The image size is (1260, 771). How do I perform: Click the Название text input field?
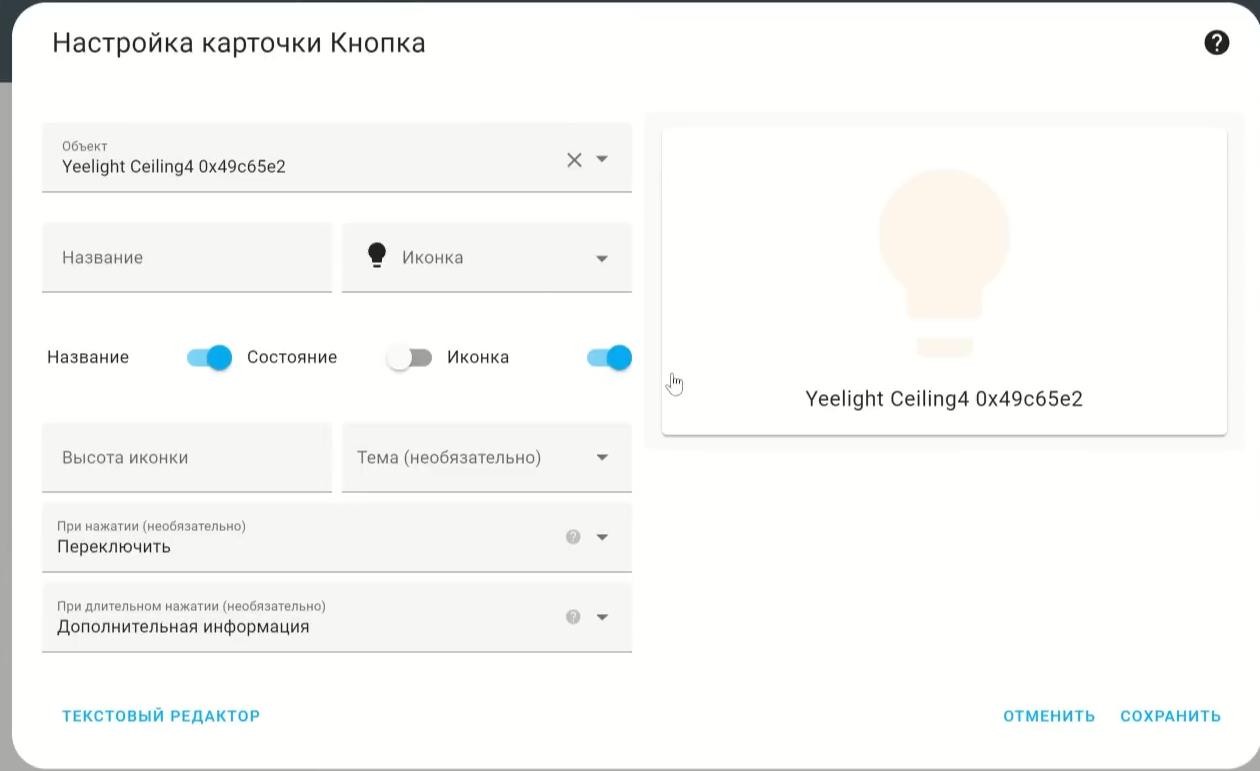click(187, 258)
